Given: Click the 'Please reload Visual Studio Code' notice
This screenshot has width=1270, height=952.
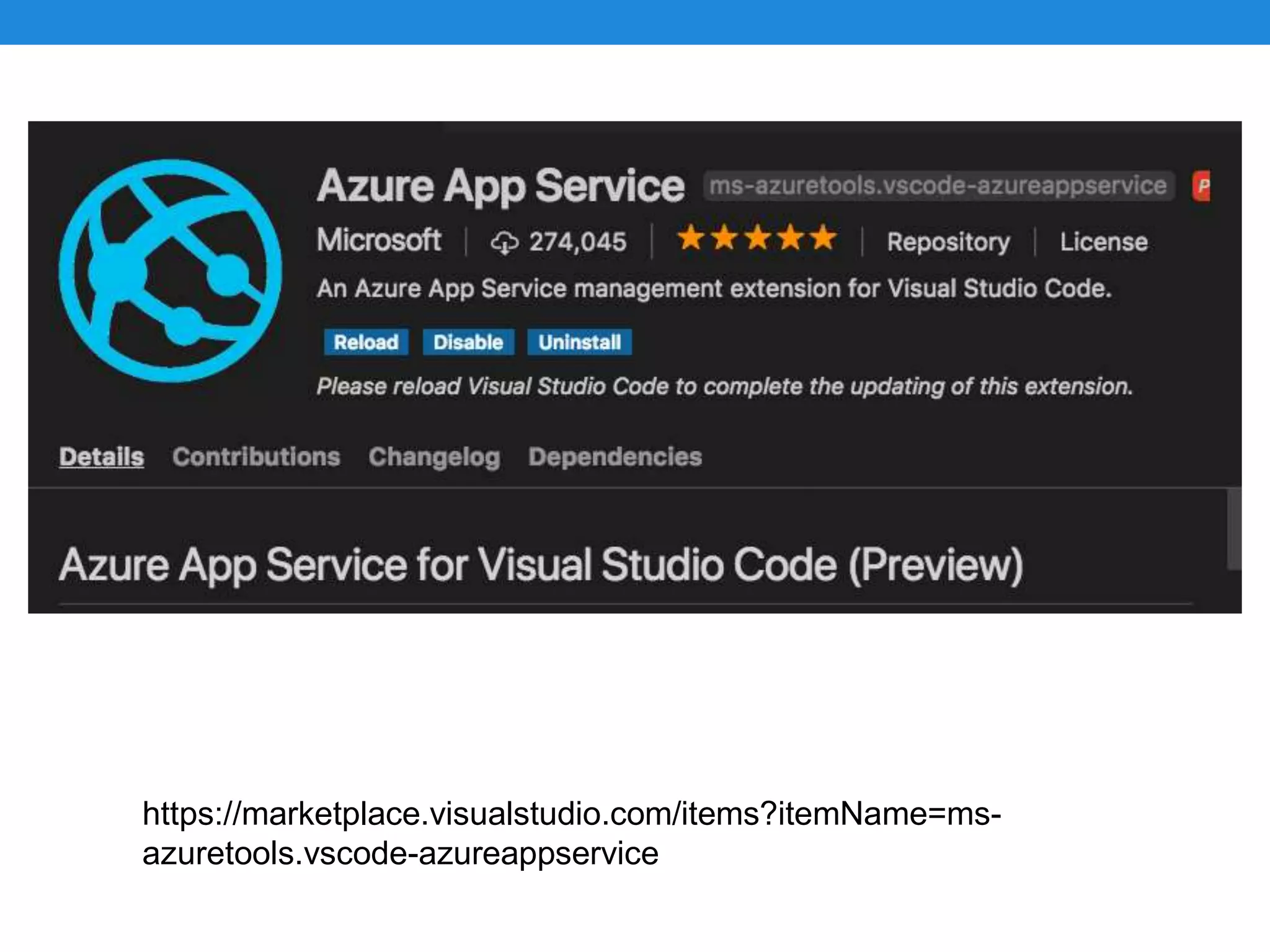Looking at the screenshot, I should click(724, 387).
